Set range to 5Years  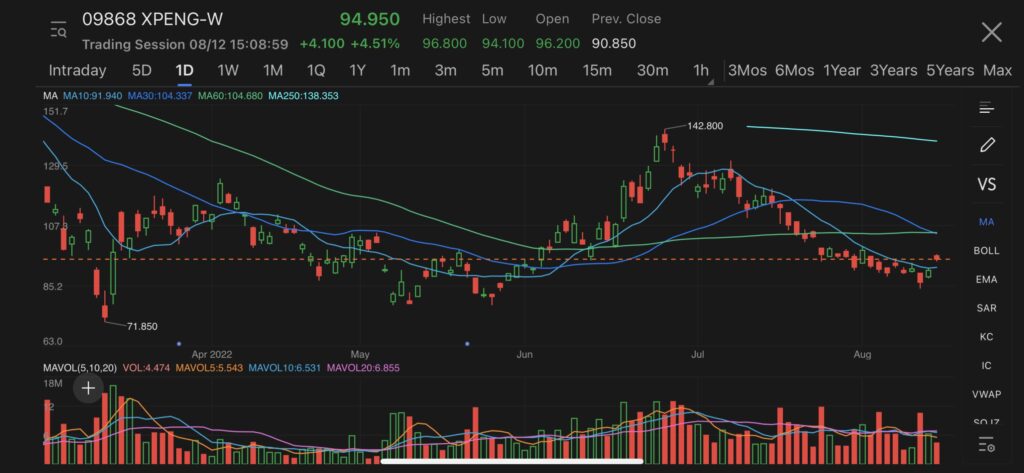950,71
